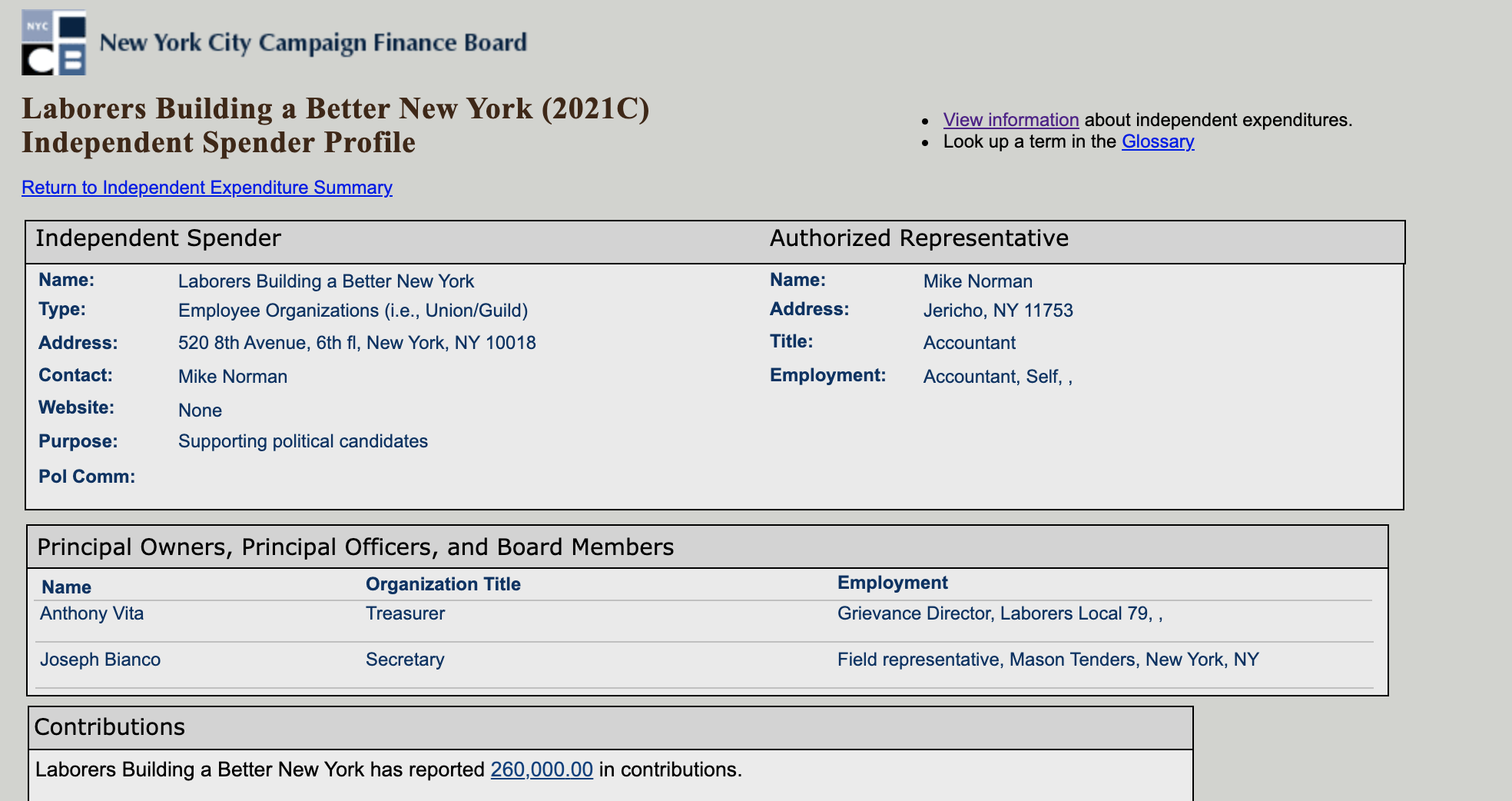Click the spender 'Type:' label
1512x801 pixels.
coord(62,309)
